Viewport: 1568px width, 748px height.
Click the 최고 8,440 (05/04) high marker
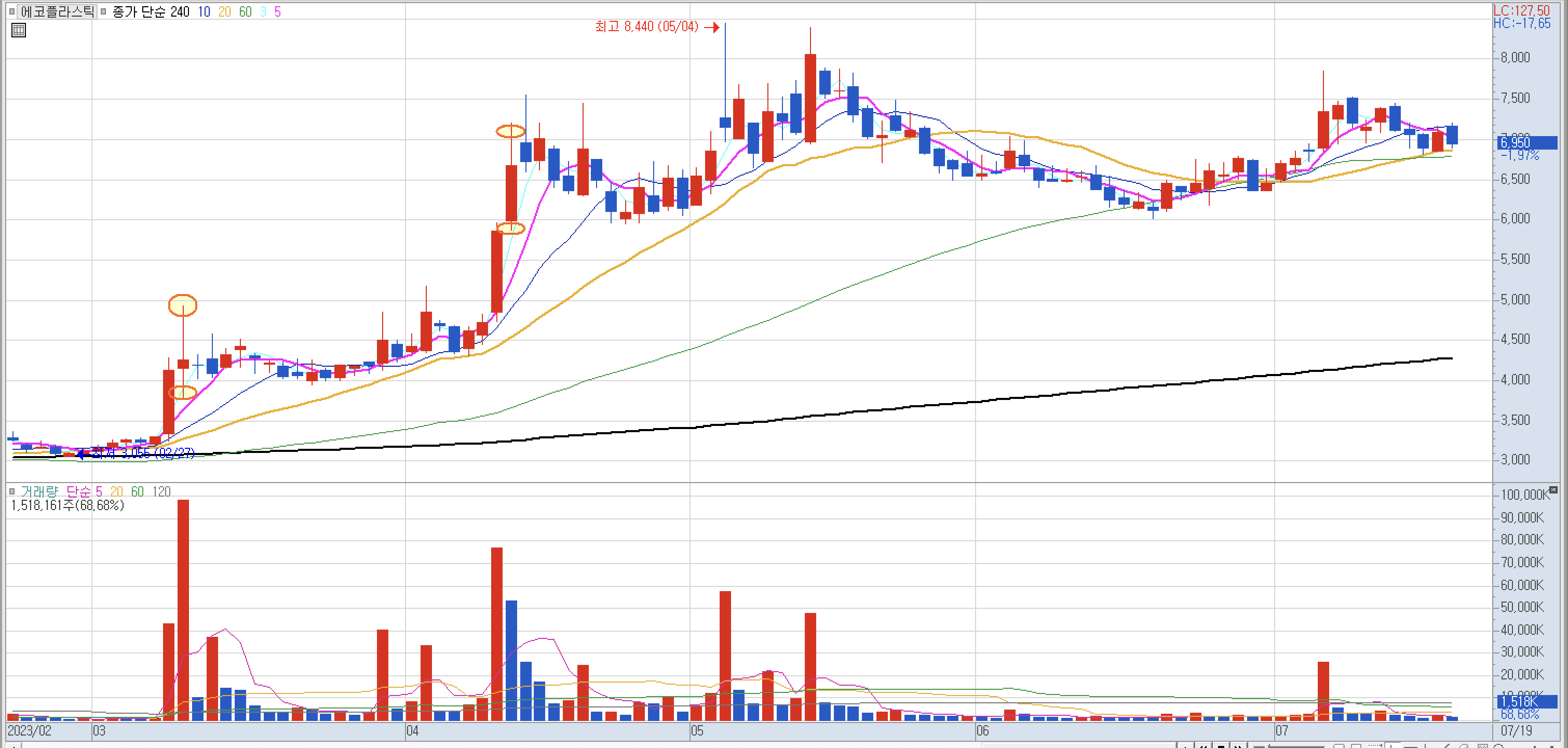click(646, 26)
